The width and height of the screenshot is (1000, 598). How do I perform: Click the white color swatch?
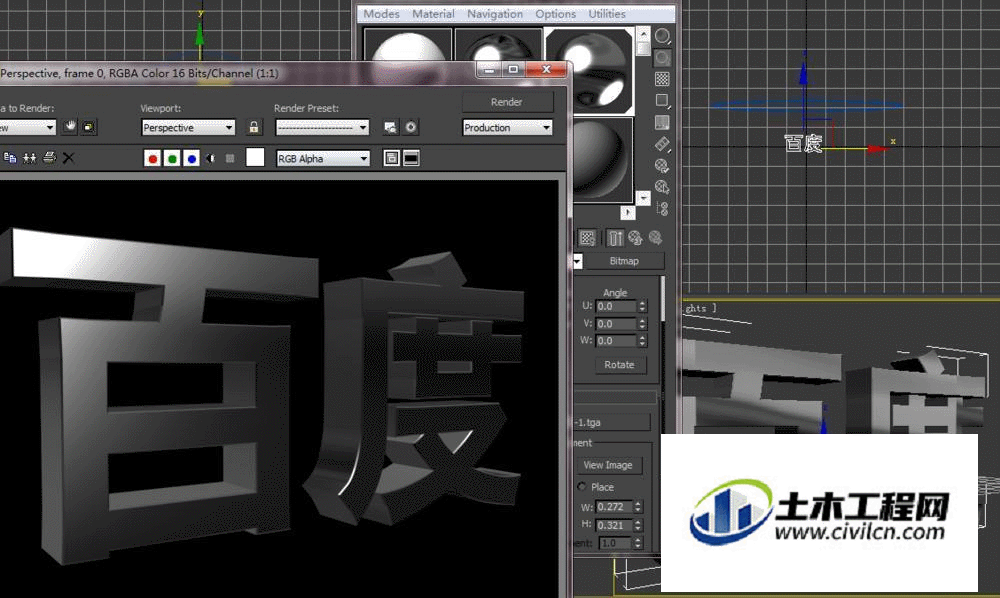(255, 157)
